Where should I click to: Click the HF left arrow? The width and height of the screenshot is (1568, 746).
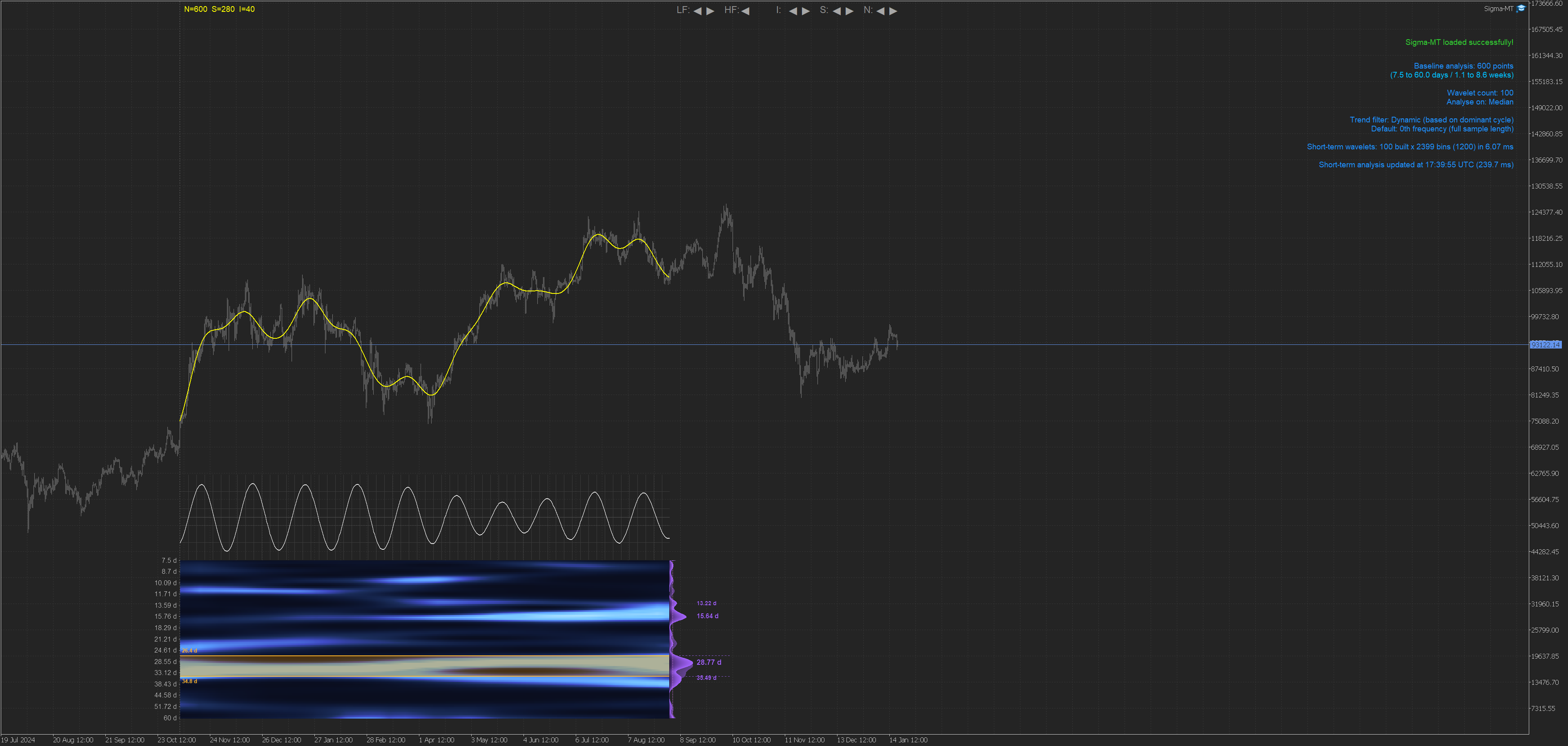click(746, 11)
